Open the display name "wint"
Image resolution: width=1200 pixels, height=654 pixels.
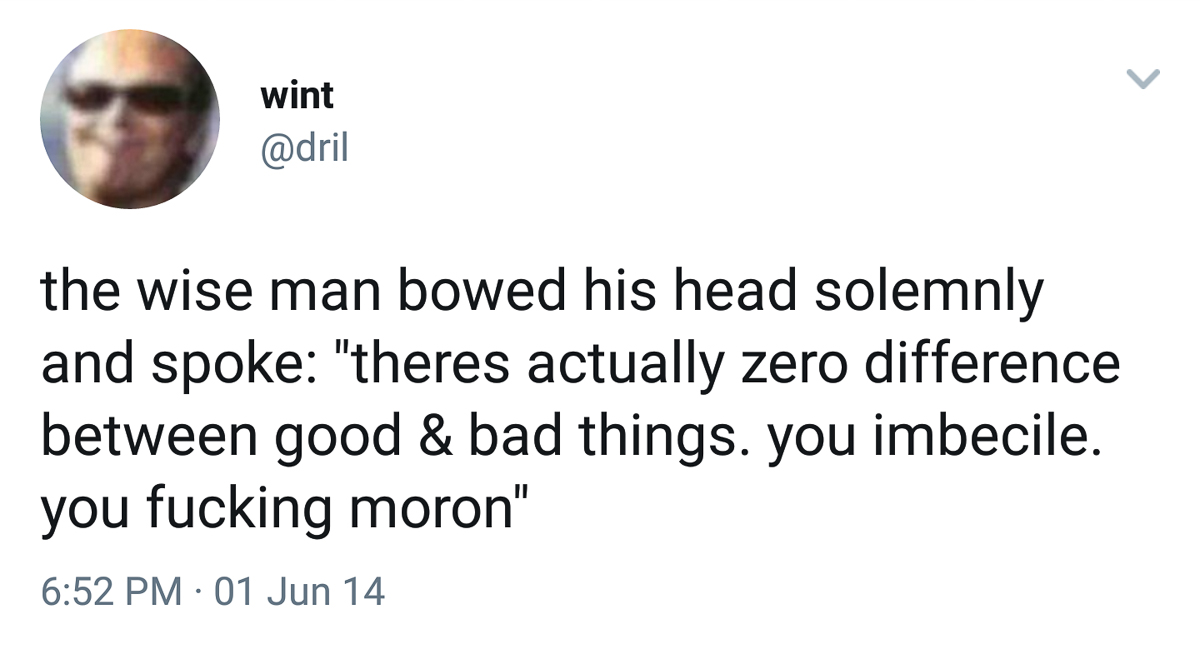(296, 96)
